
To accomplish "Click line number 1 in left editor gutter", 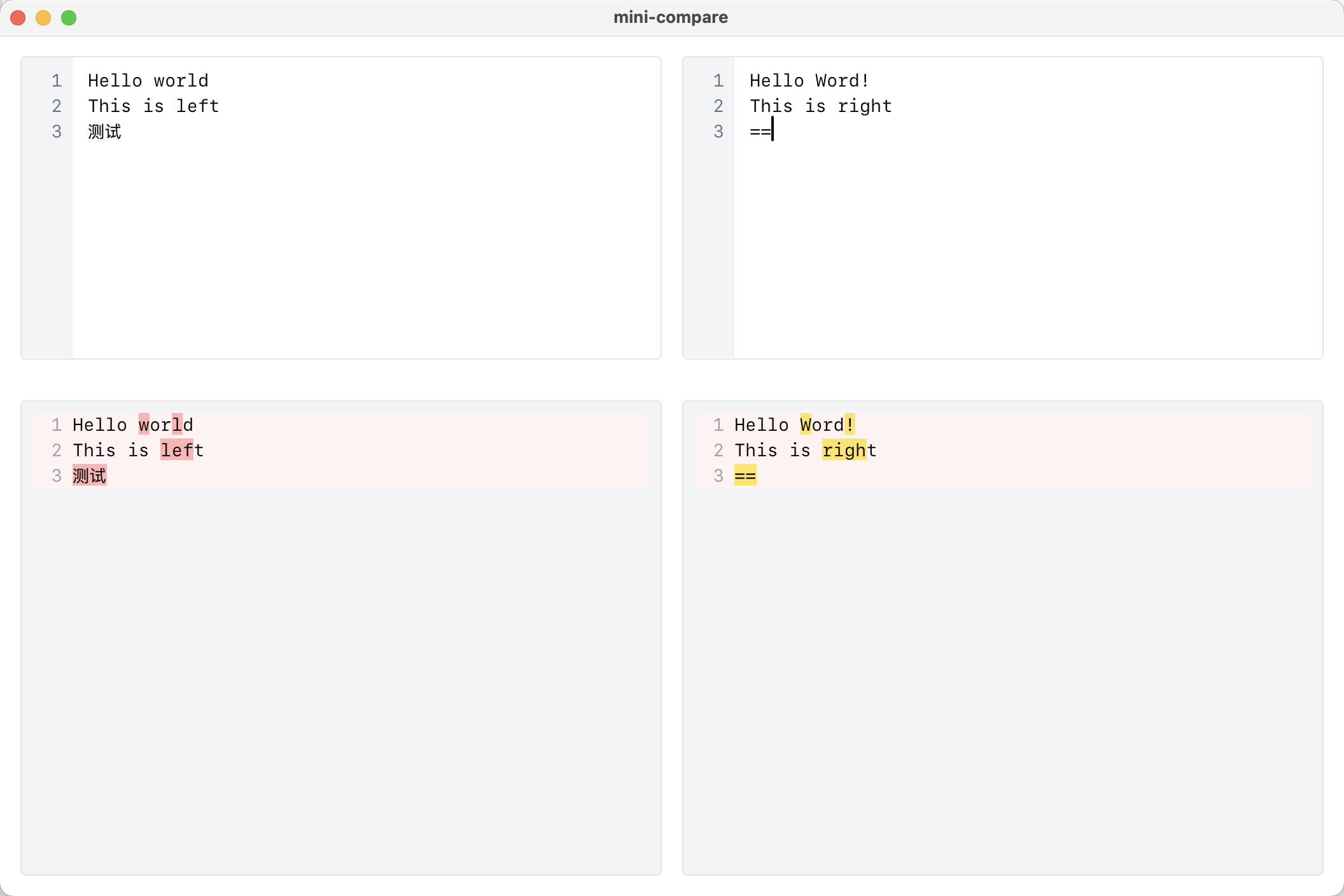I will tap(57, 81).
